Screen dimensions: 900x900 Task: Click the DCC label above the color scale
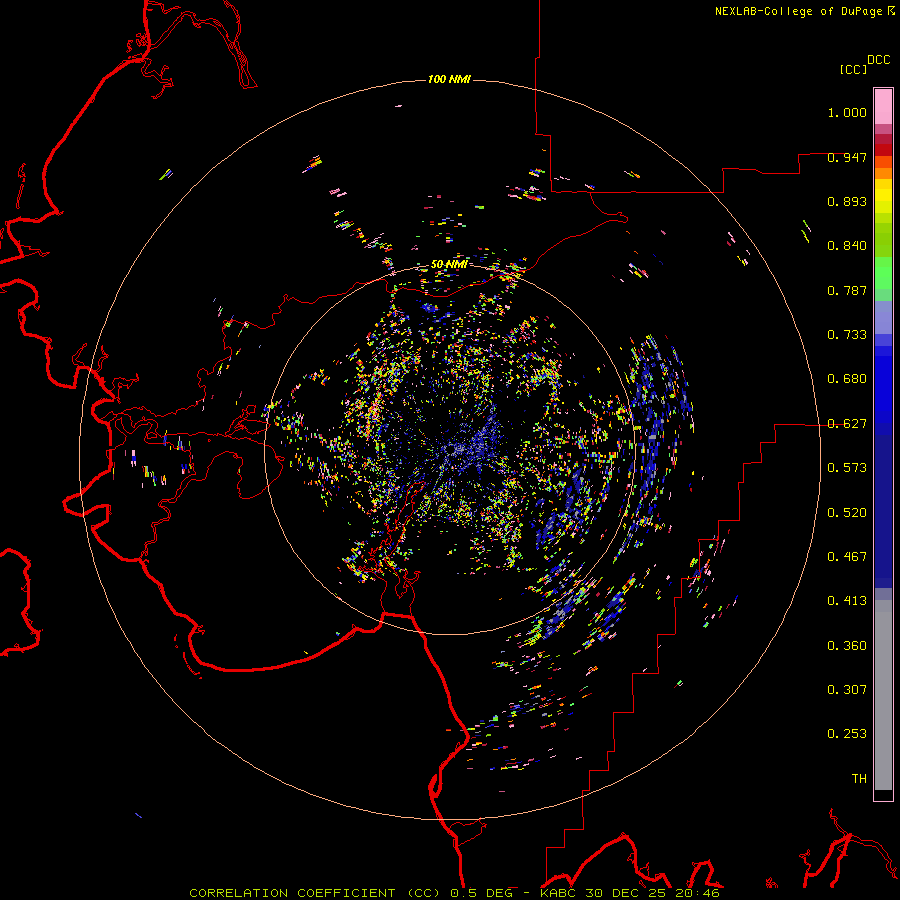(879, 60)
